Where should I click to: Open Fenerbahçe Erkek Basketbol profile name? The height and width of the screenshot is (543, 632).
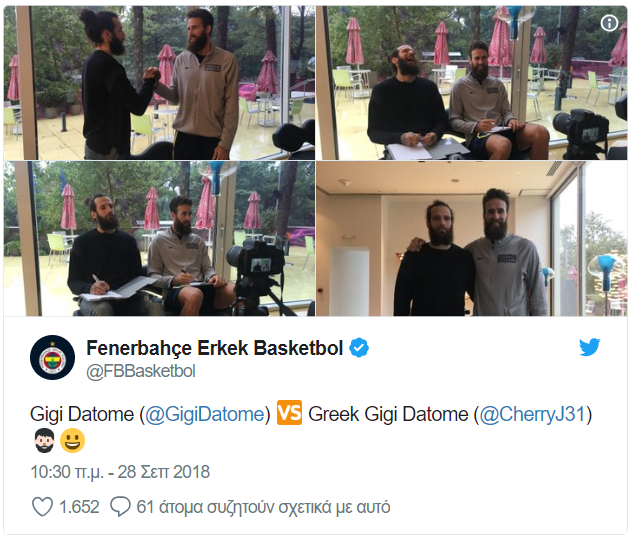(x=215, y=348)
